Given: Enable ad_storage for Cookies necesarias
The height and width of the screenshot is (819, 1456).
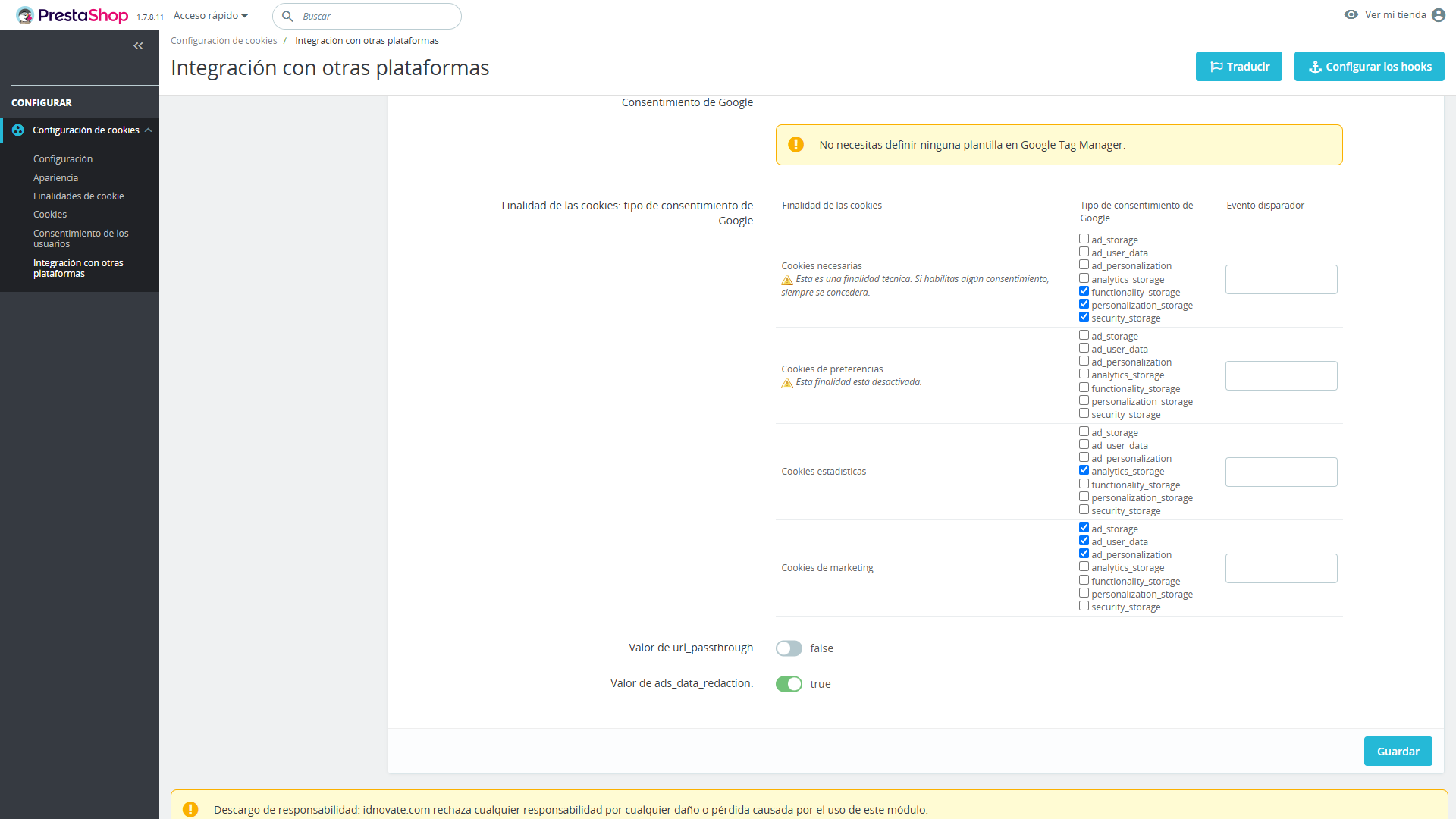Looking at the screenshot, I should pyautogui.click(x=1084, y=239).
